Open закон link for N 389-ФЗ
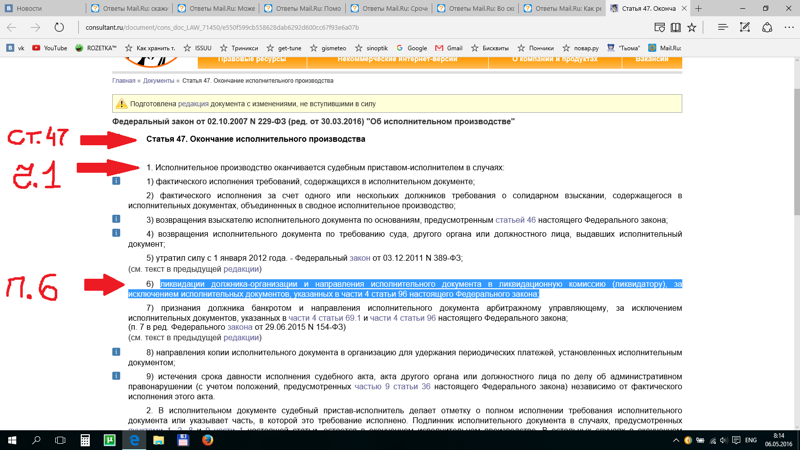This screenshot has height=450, width=800. click(x=360, y=258)
